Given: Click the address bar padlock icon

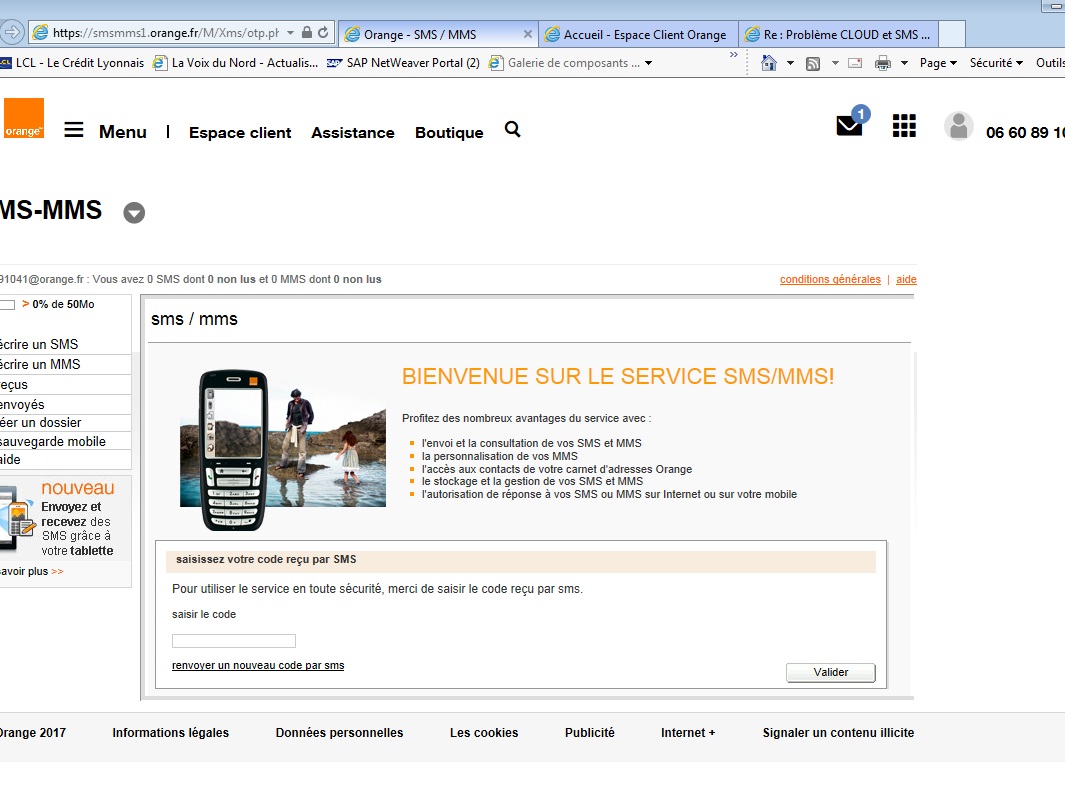Looking at the screenshot, I should point(307,33).
